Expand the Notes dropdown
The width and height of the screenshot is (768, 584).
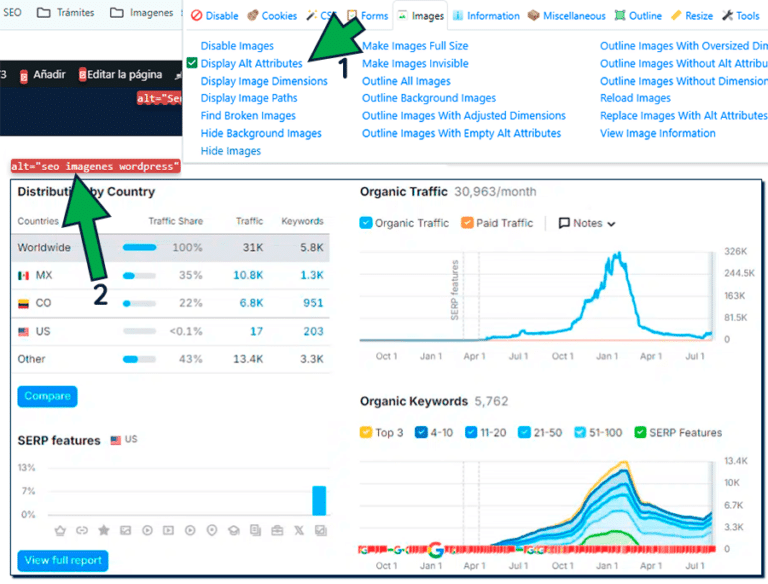click(587, 223)
